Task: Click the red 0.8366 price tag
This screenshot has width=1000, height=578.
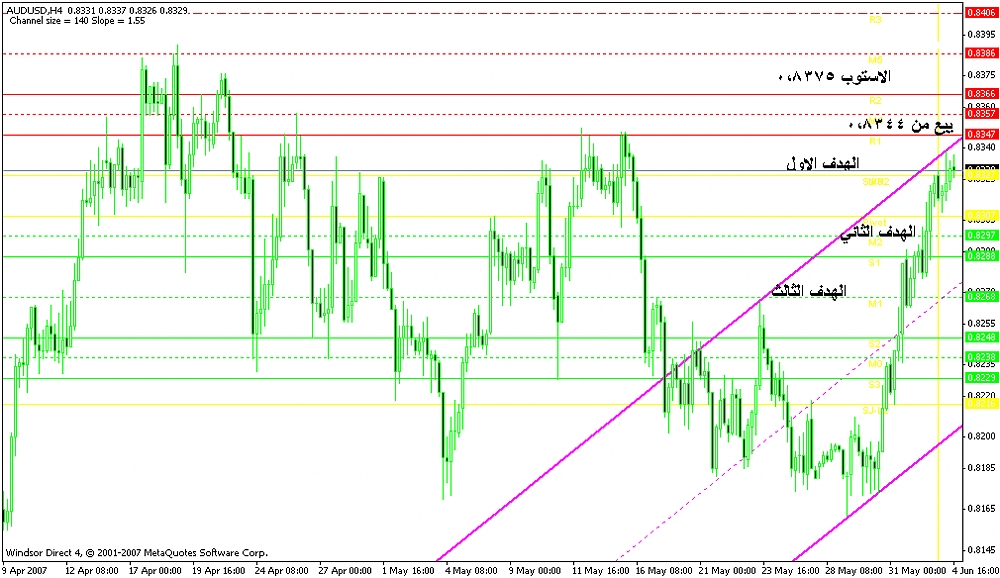Action: (x=982, y=93)
